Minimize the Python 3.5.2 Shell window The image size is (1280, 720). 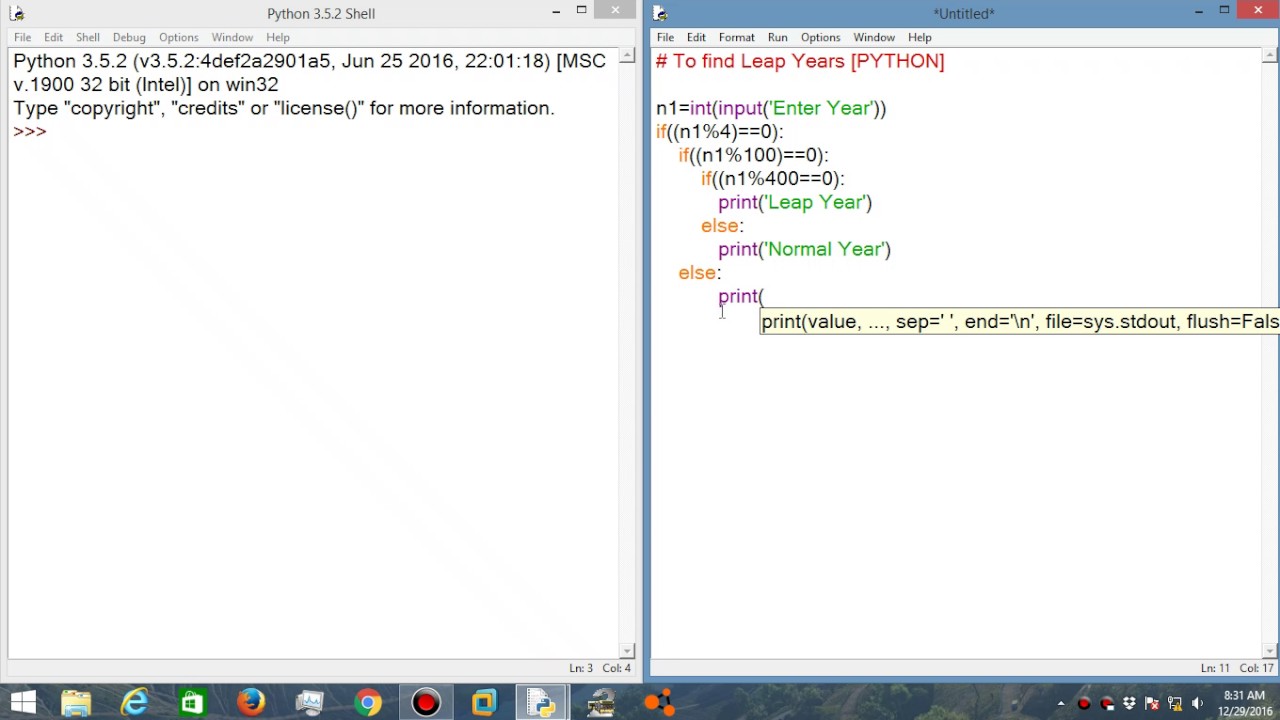pos(556,12)
